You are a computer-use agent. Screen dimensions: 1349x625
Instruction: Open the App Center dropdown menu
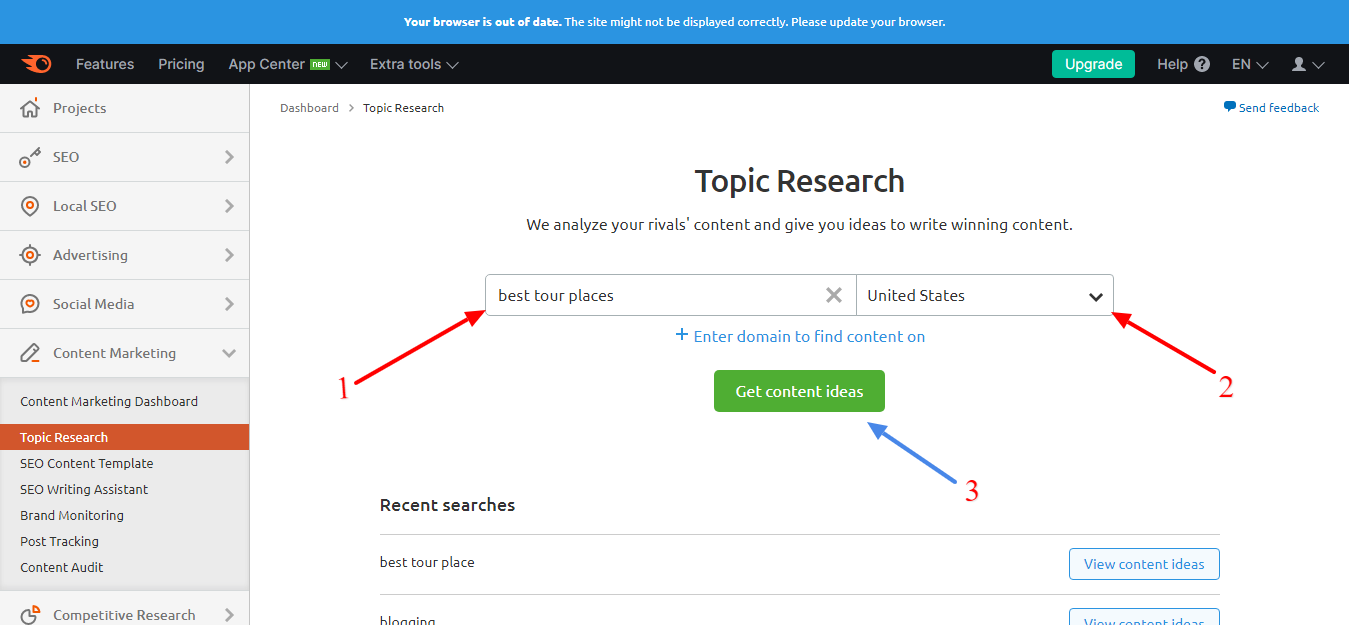[288, 64]
